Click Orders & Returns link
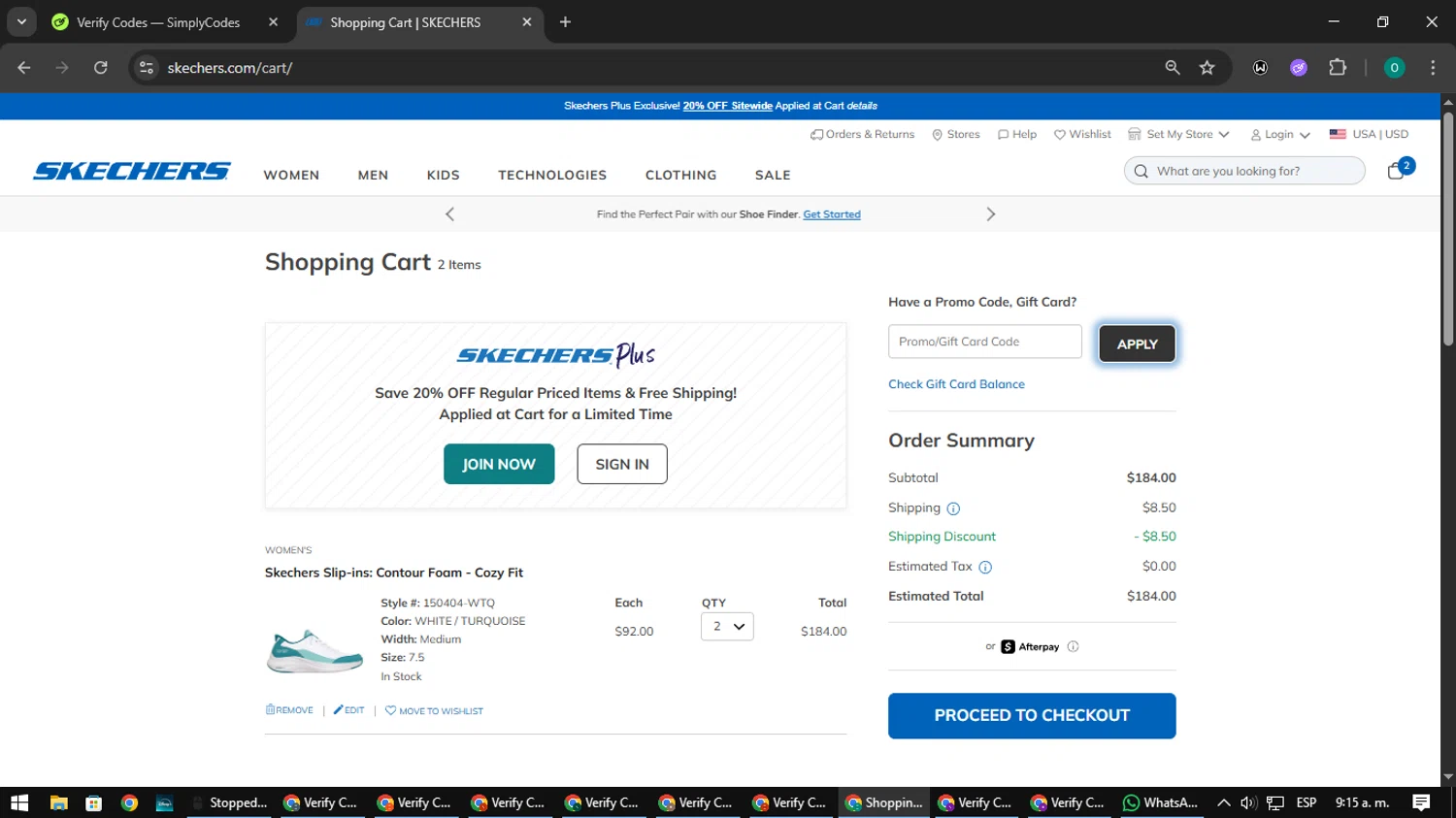 point(862,135)
